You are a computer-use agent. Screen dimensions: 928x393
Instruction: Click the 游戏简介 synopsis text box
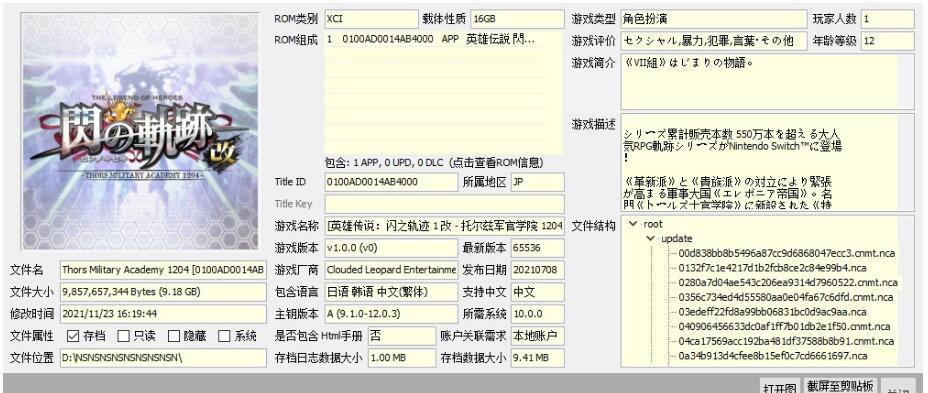click(767, 82)
